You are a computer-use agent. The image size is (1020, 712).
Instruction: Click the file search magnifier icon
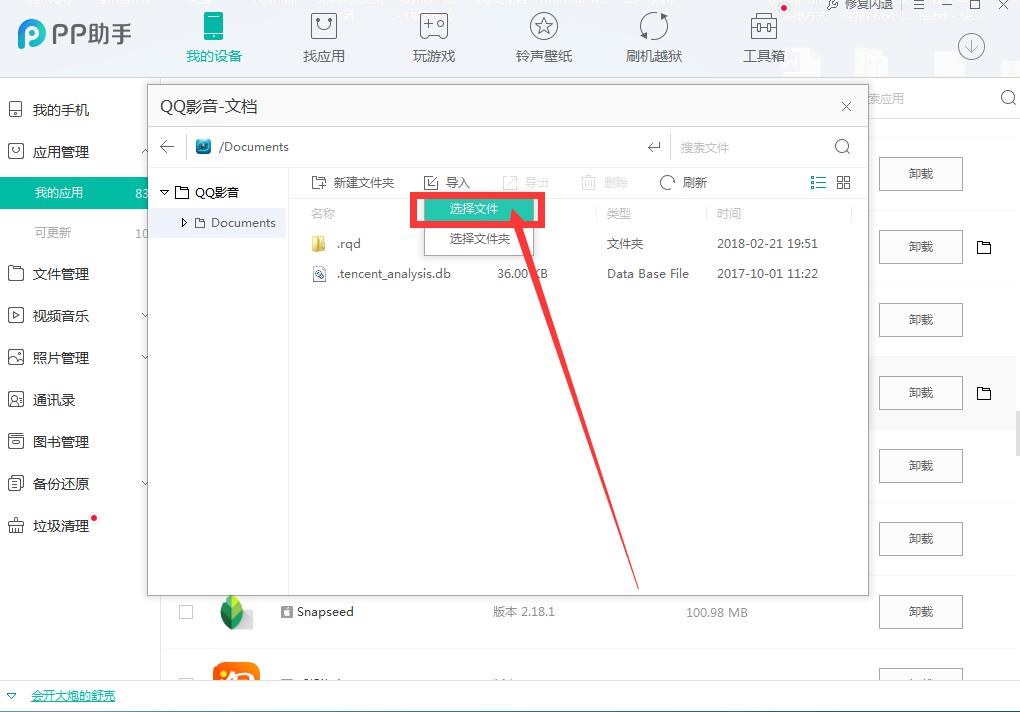pos(842,146)
